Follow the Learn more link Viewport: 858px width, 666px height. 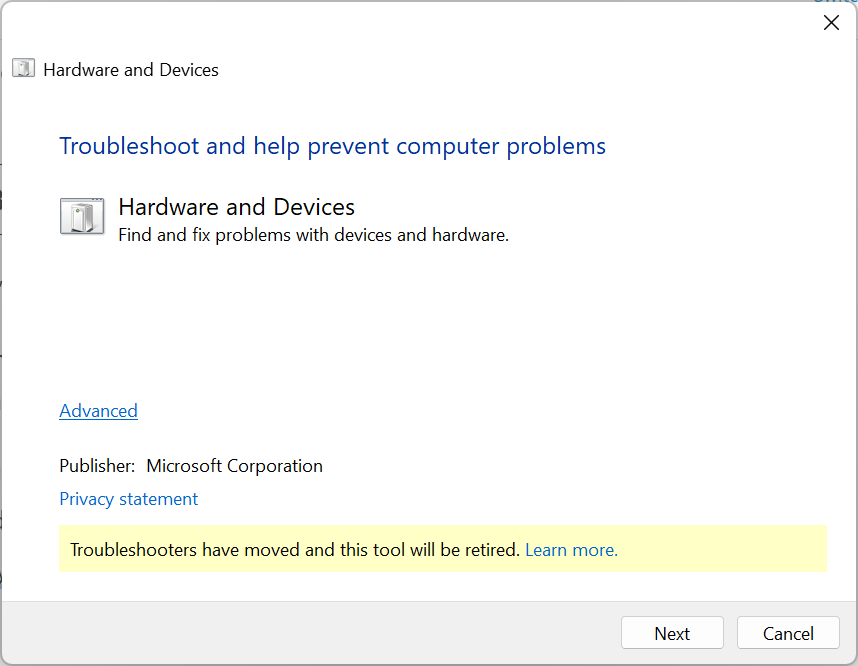571,550
